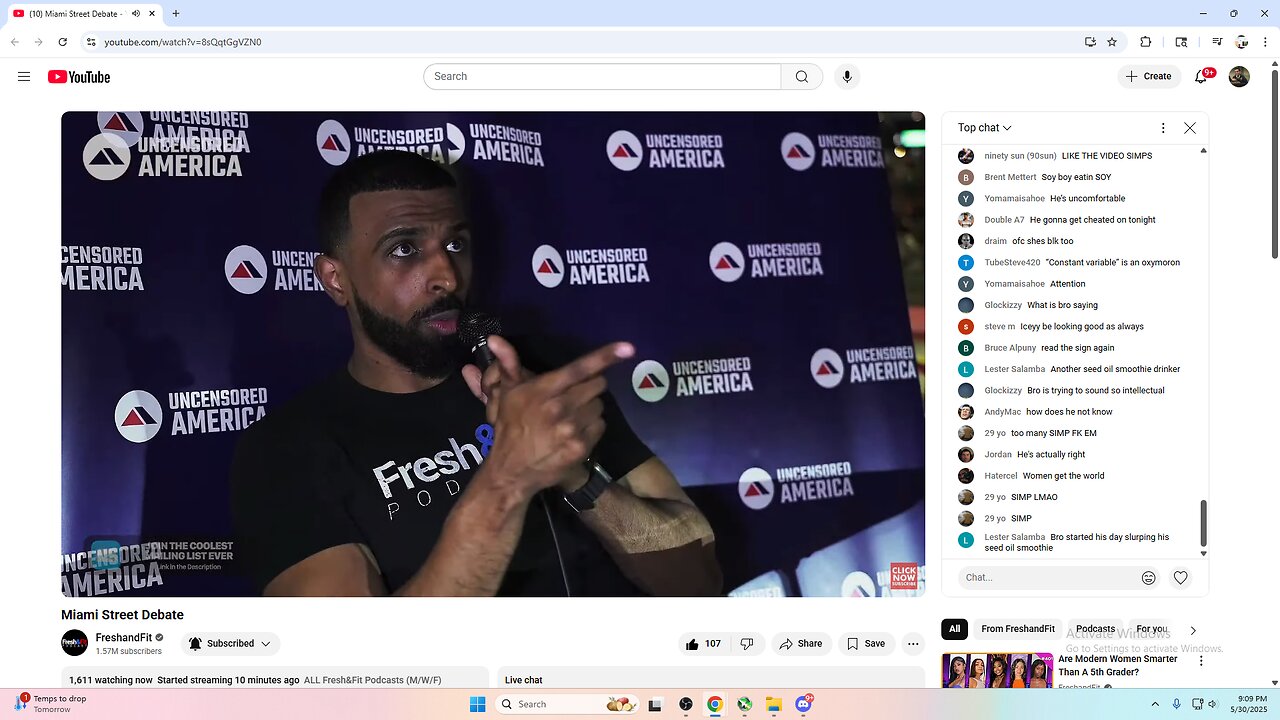Open Subscribed notification dropdown
Screen dimensions: 1280x720
click(230, 644)
